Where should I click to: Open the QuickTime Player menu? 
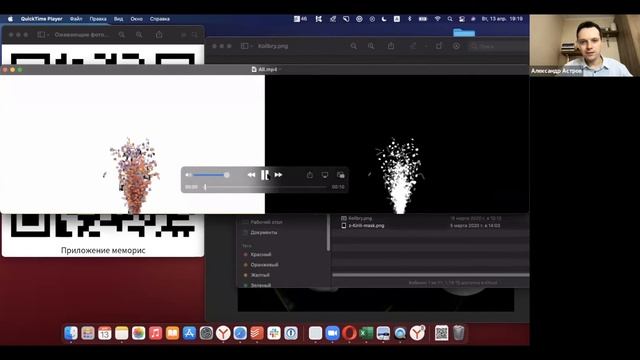pyautogui.click(x=41, y=19)
